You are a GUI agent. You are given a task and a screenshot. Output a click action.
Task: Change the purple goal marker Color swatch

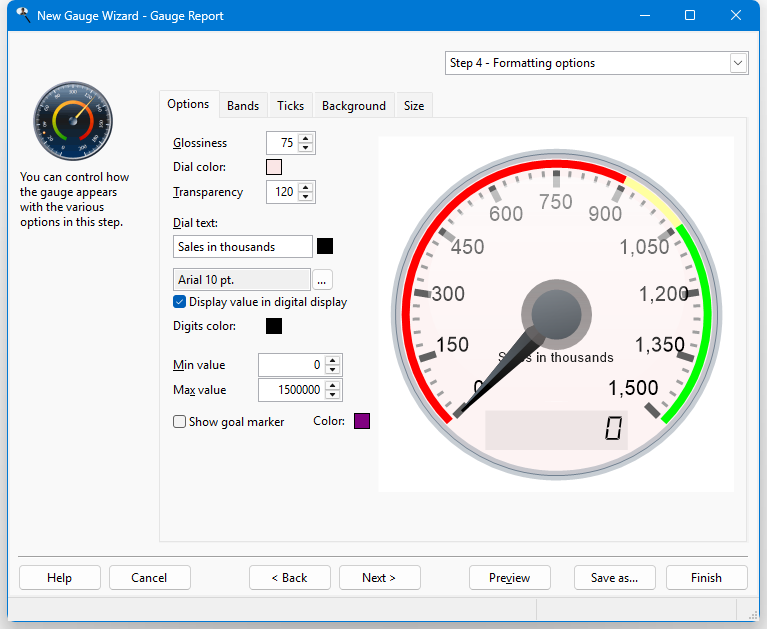click(x=362, y=421)
